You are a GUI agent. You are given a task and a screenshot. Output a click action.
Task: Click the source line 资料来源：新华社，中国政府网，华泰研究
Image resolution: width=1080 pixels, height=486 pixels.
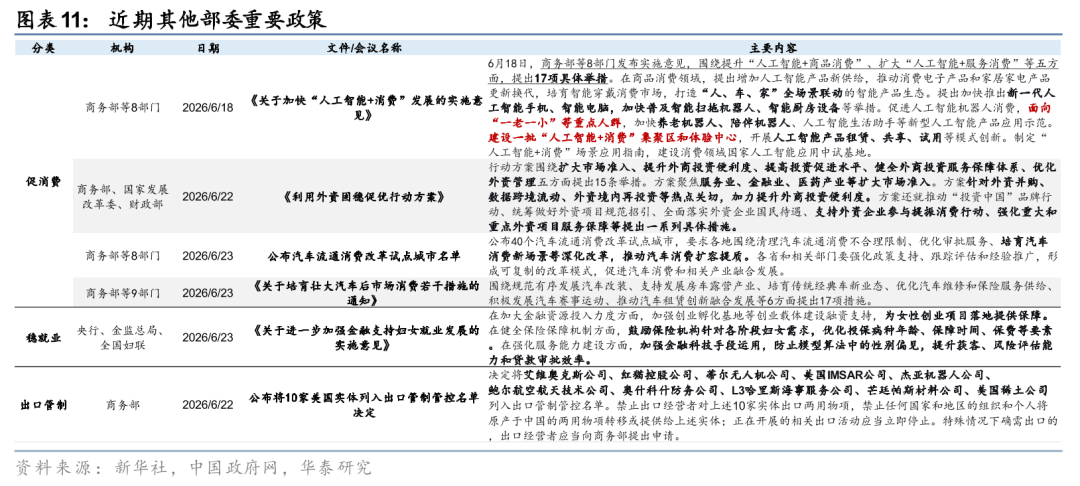point(194,468)
